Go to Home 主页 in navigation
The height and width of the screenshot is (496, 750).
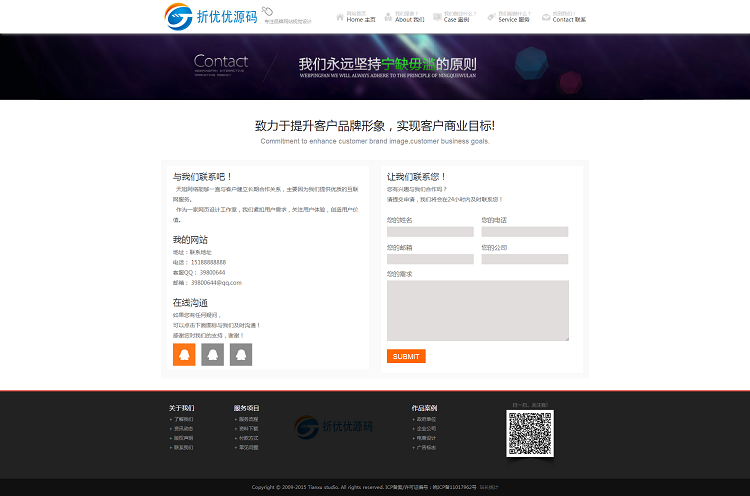pyautogui.click(x=356, y=17)
